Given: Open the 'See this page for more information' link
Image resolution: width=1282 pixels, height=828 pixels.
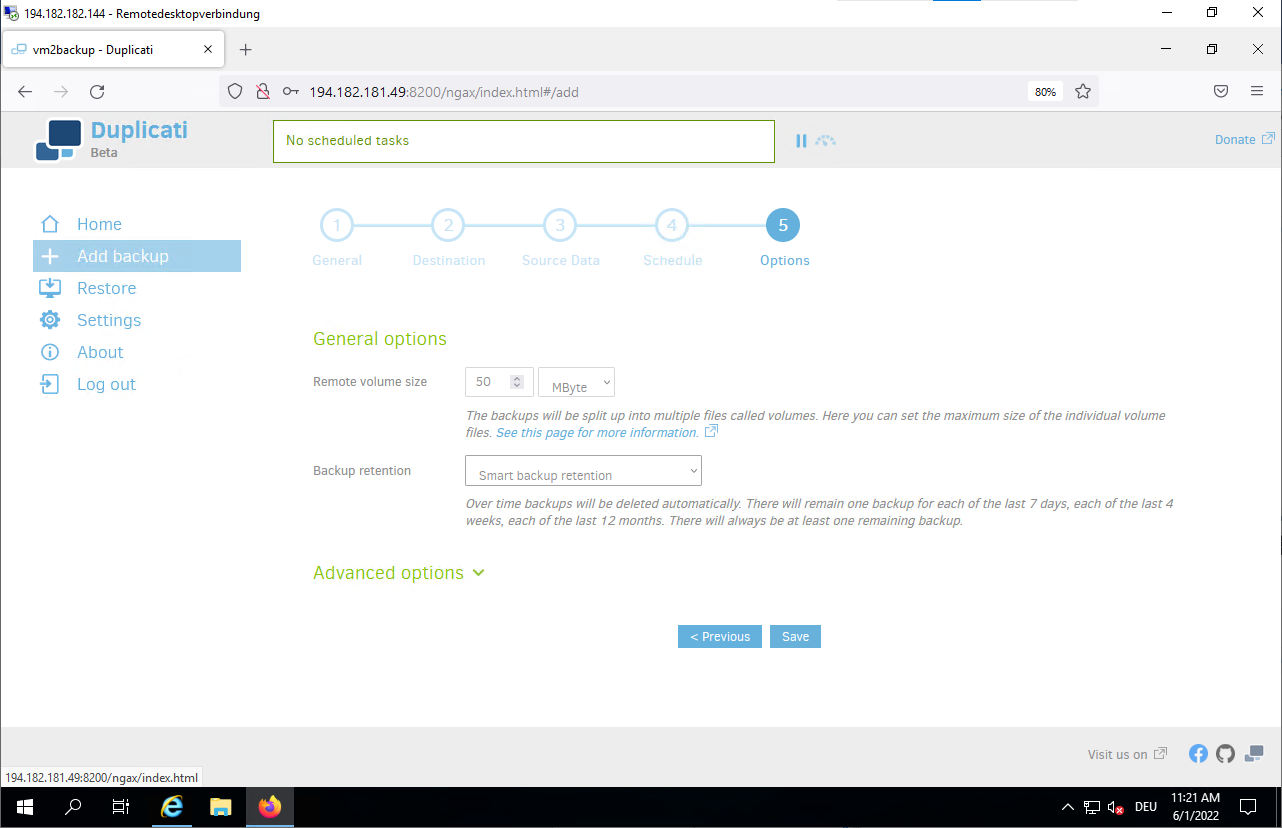Looking at the screenshot, I should [597, 432].
